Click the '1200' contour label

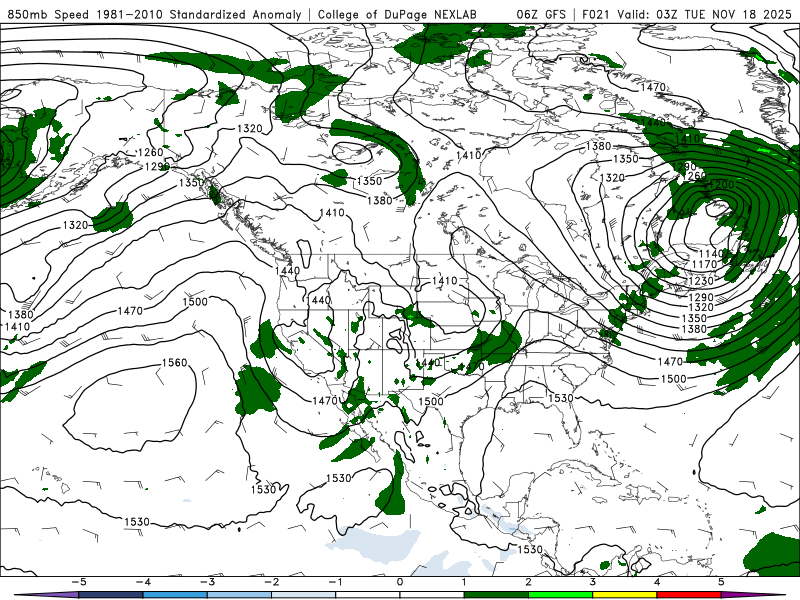(x=721, y=185)
